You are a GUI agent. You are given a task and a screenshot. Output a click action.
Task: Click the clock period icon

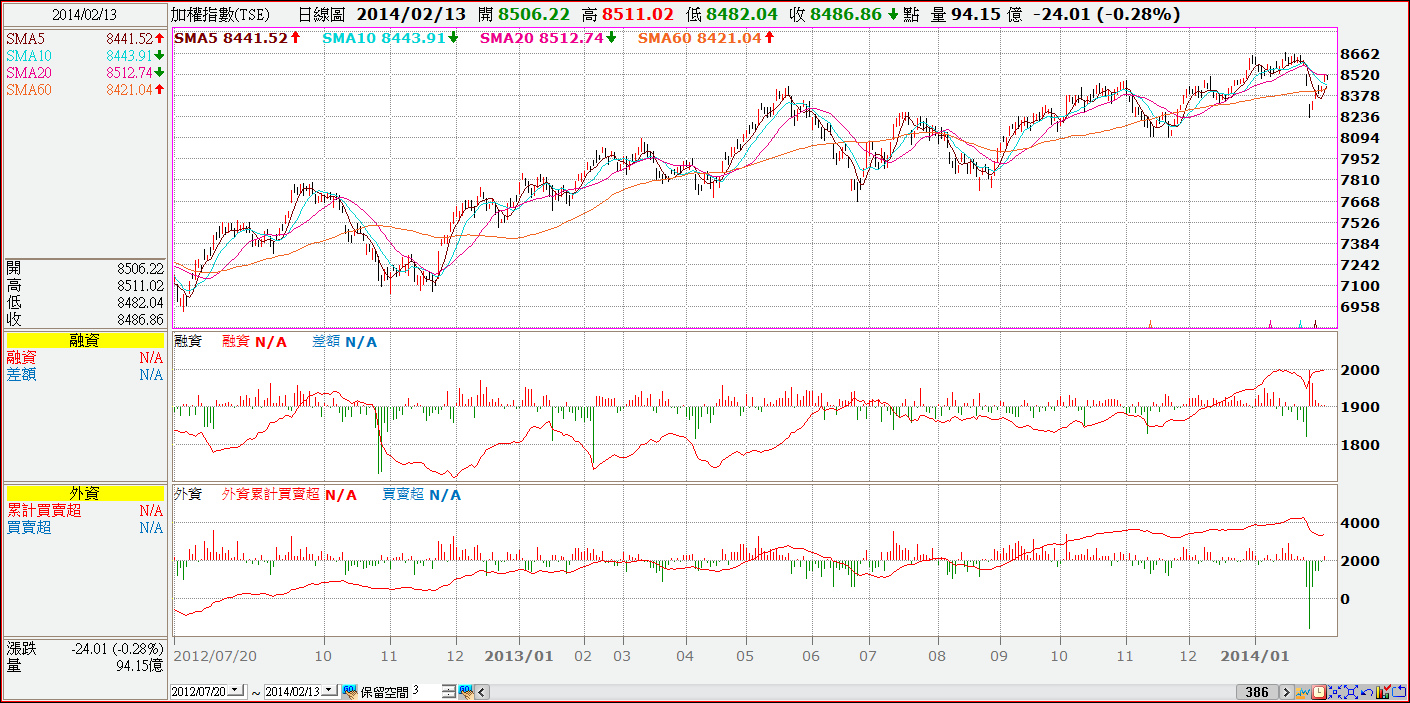pyautogui.click(x=1319, y=692)
